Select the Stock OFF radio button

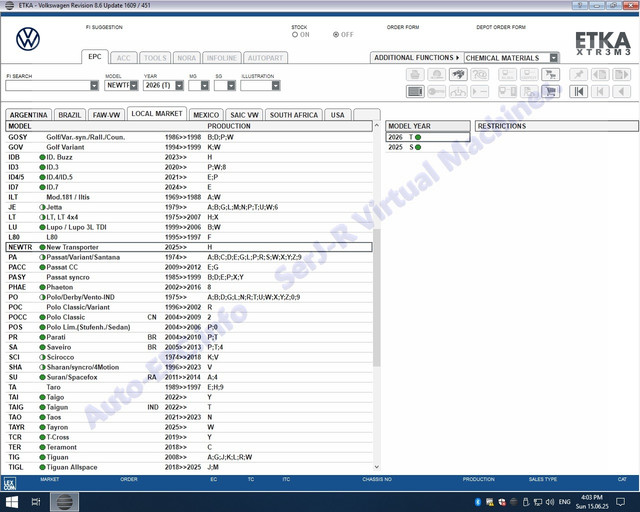[x=336, y=35]
